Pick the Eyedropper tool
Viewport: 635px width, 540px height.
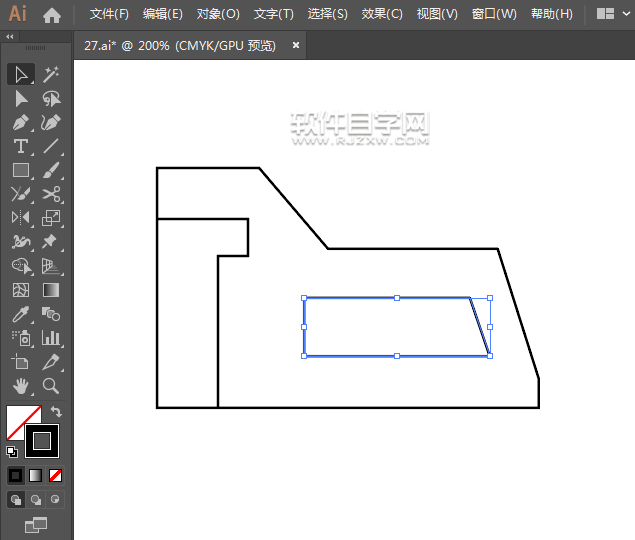click(20, 314)
